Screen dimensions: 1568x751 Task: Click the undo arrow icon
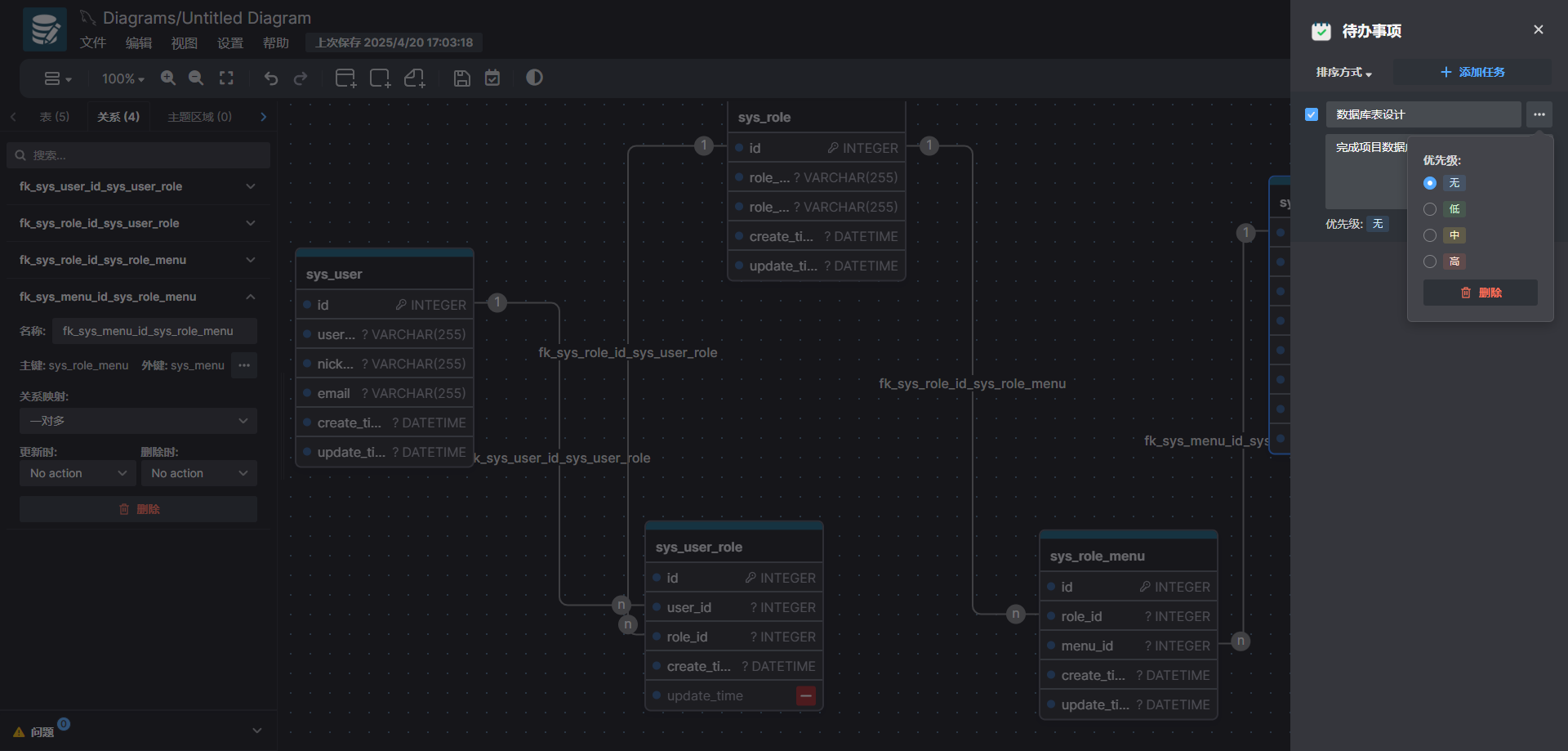(271, 78)
